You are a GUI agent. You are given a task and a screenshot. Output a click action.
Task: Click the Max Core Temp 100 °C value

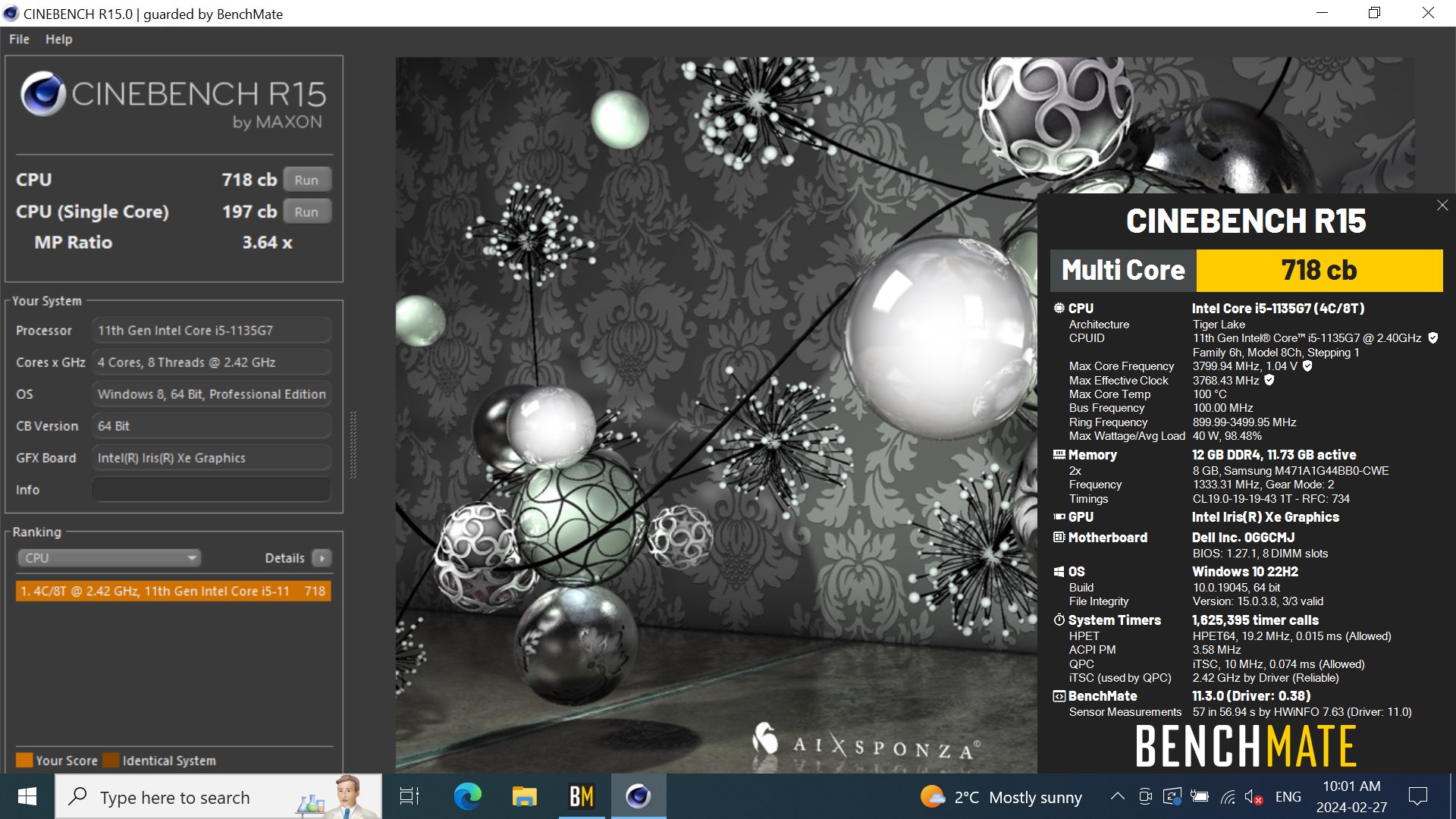coord(1210,394)
